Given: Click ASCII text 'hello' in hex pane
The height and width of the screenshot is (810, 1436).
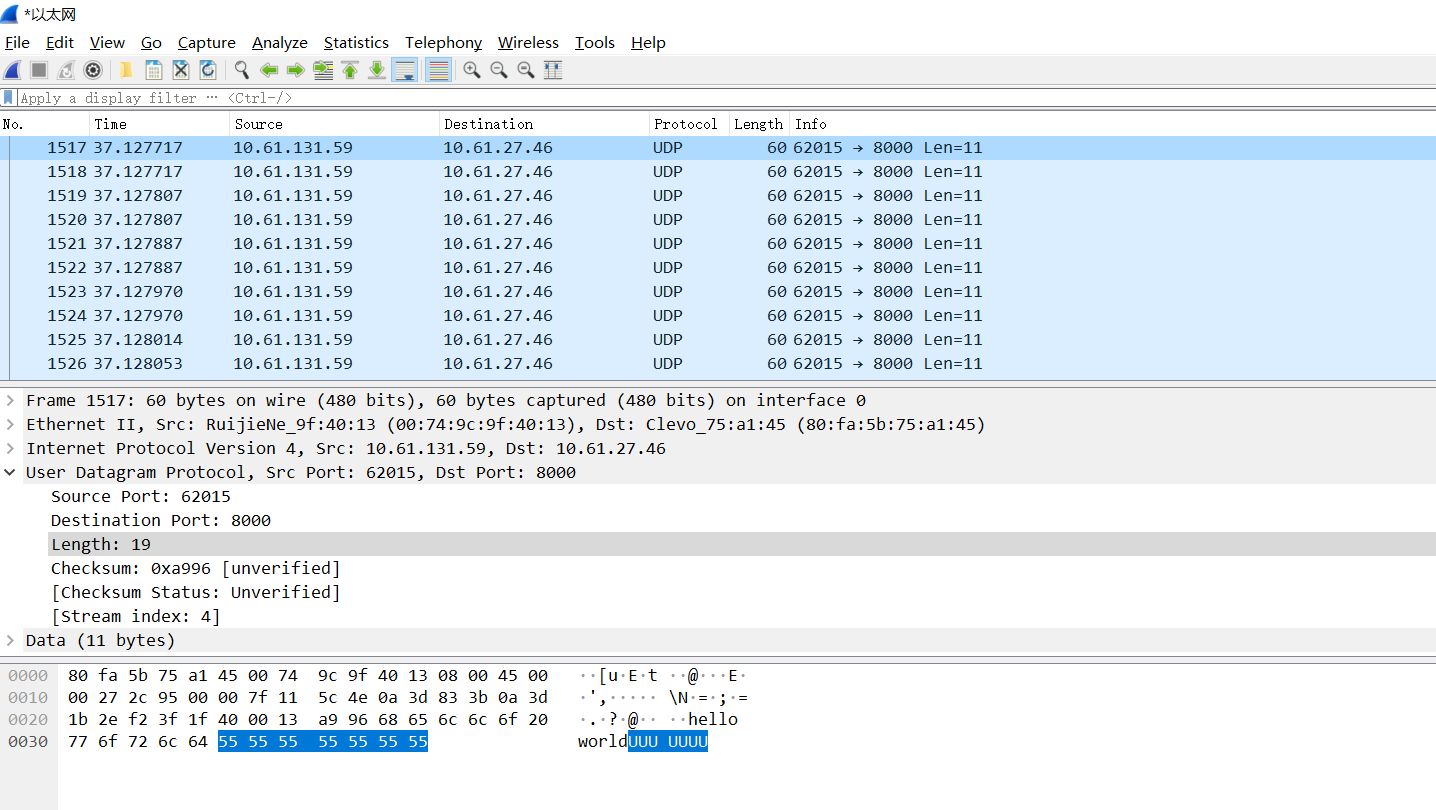Looking at the screenshot, I should [713, 719].
